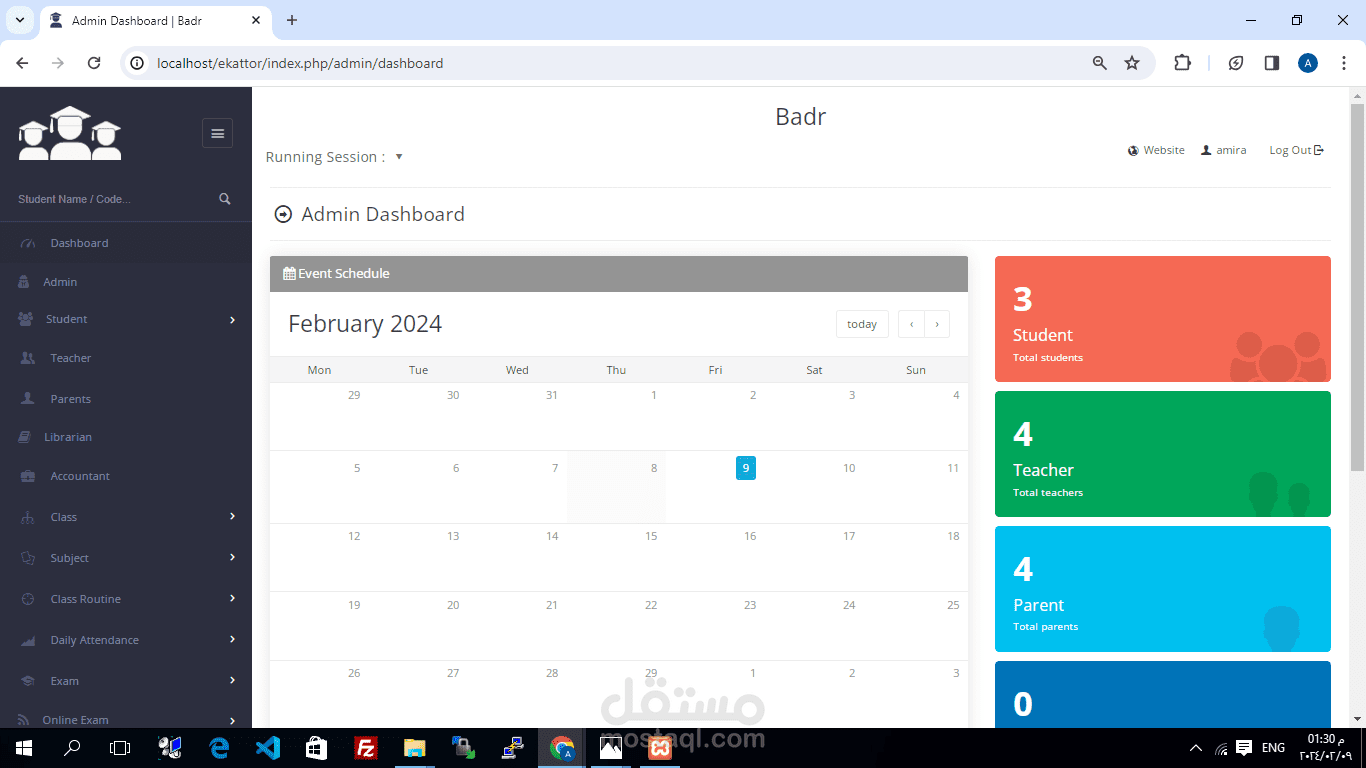Open the Chrome side panel icon
This screenshot has width=1366, height=768.
(1272, 63)
